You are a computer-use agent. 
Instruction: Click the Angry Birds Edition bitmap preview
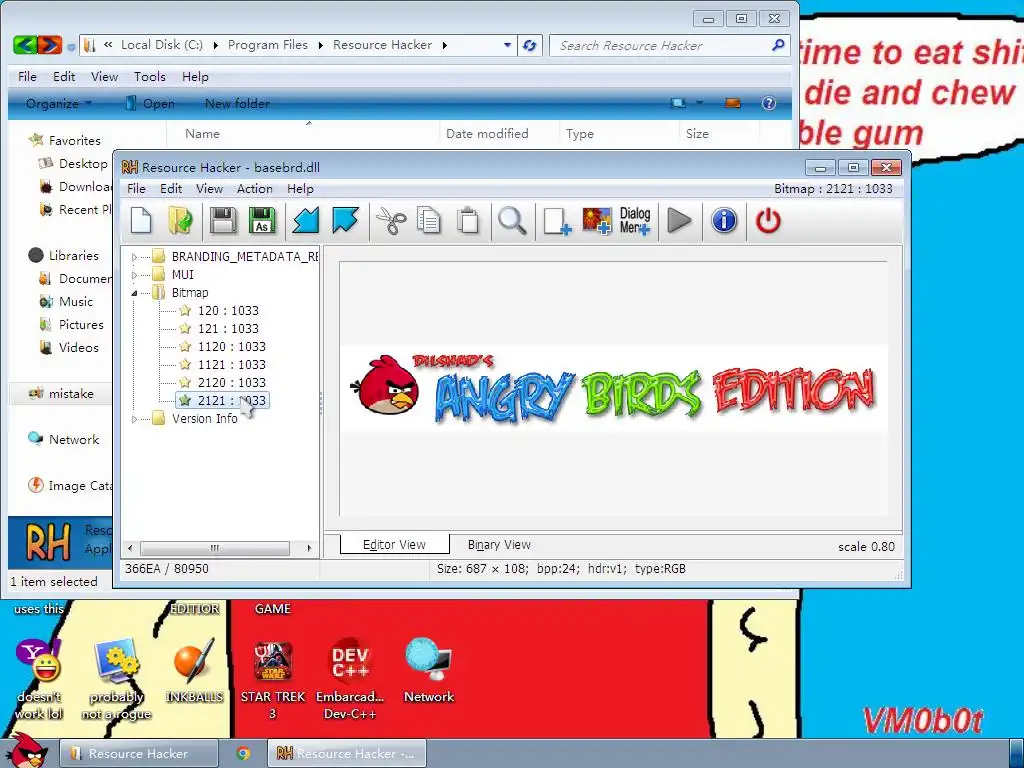point(613,389)
